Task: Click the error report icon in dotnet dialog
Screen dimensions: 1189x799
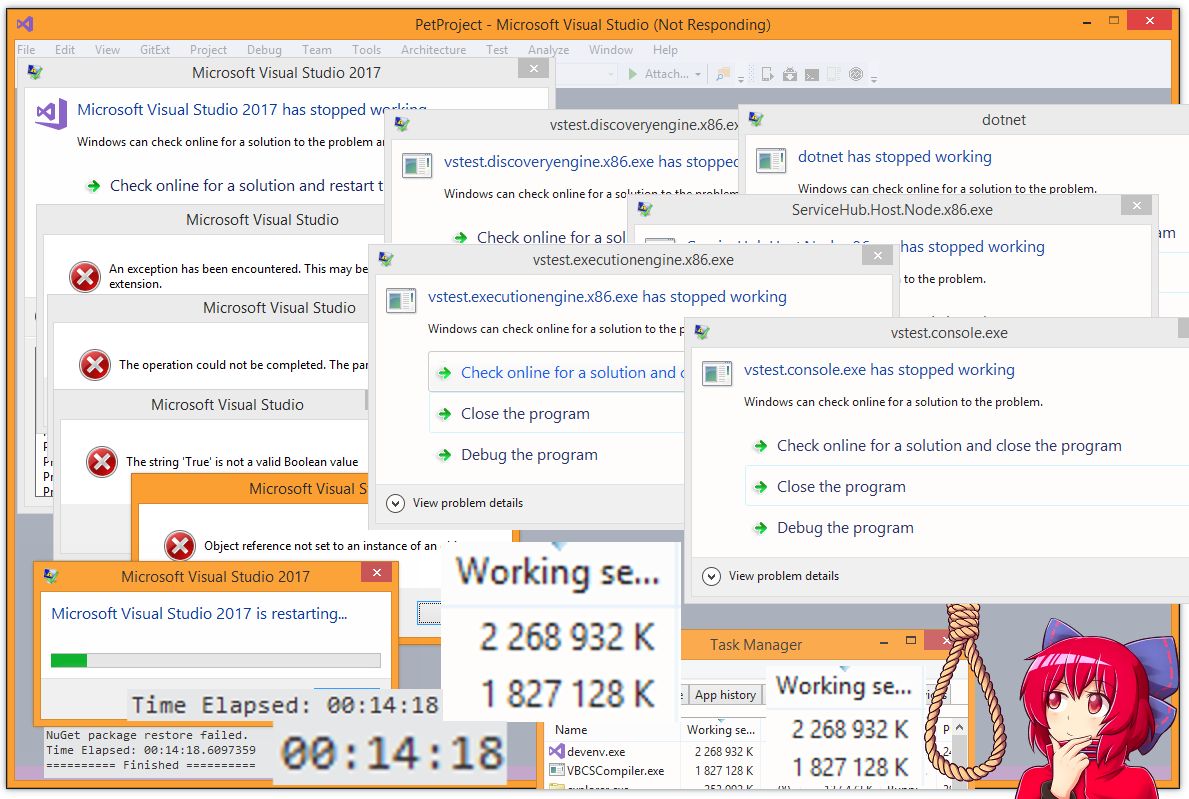Action: pos(771,160)
